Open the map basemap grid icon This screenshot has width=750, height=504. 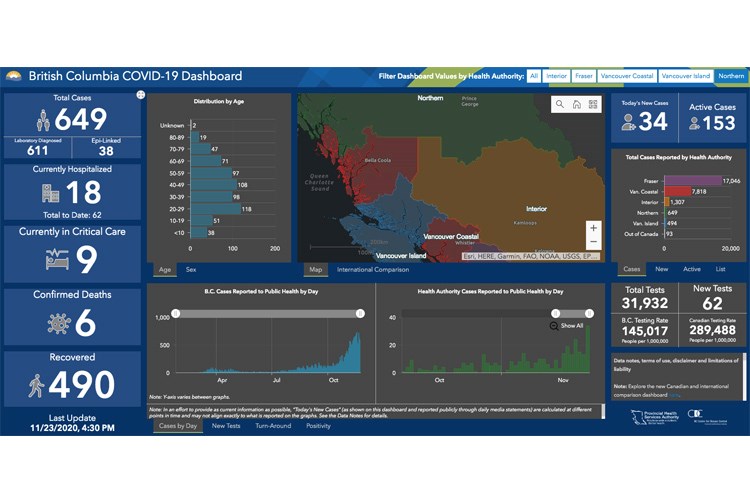(x=593, y=104)
